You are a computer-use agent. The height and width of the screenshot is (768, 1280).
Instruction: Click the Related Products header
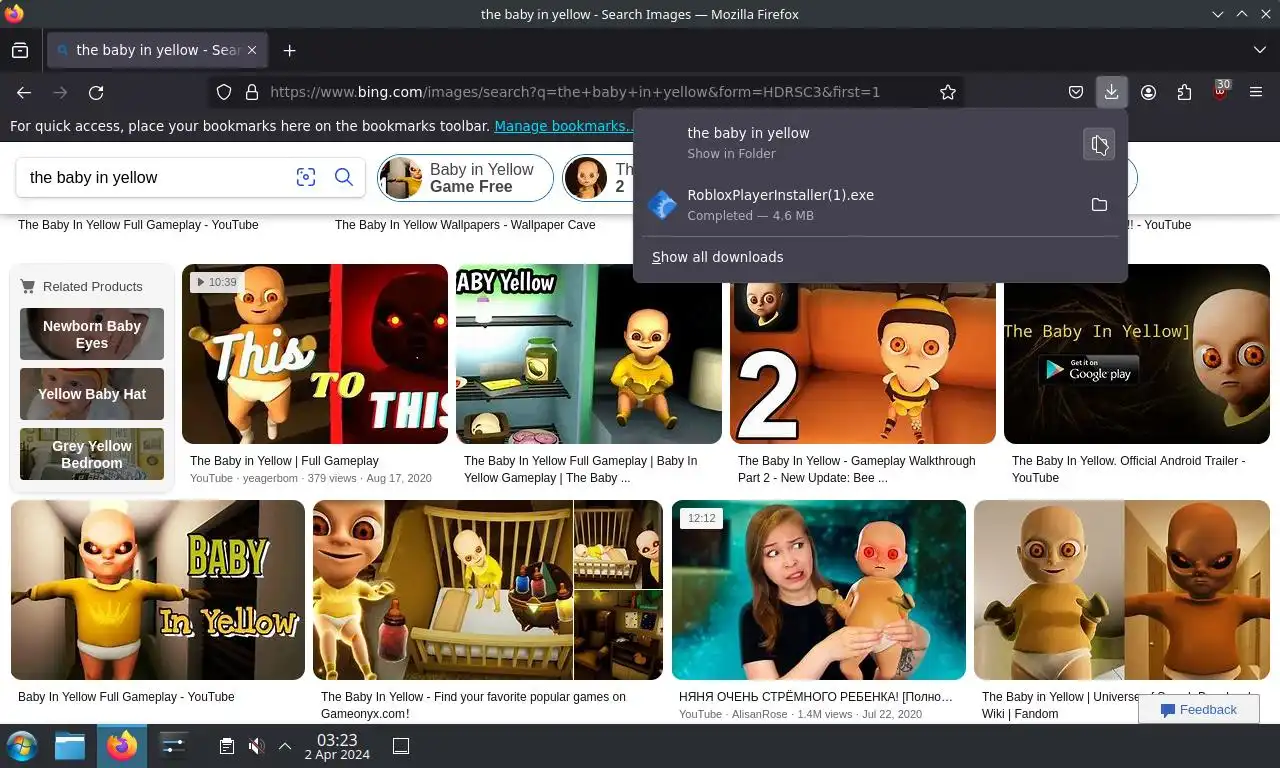[x=93, y=286]
